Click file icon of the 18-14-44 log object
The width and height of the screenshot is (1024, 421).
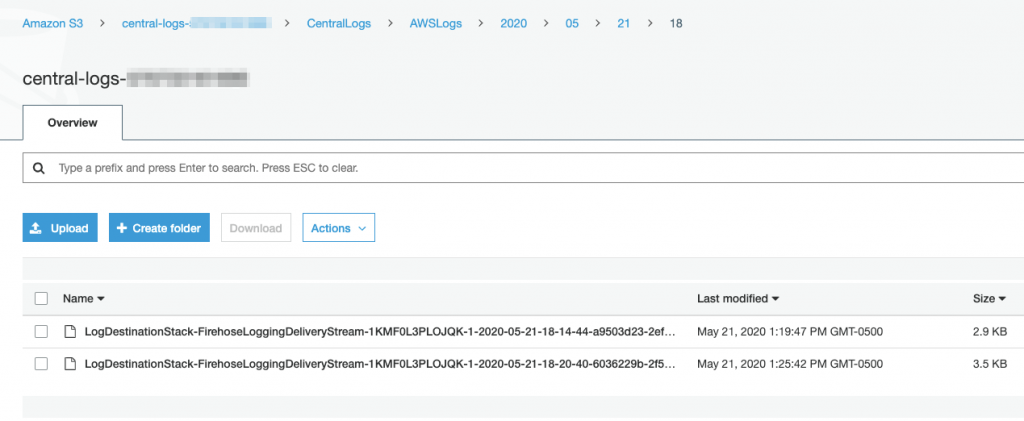pos(70,331)
